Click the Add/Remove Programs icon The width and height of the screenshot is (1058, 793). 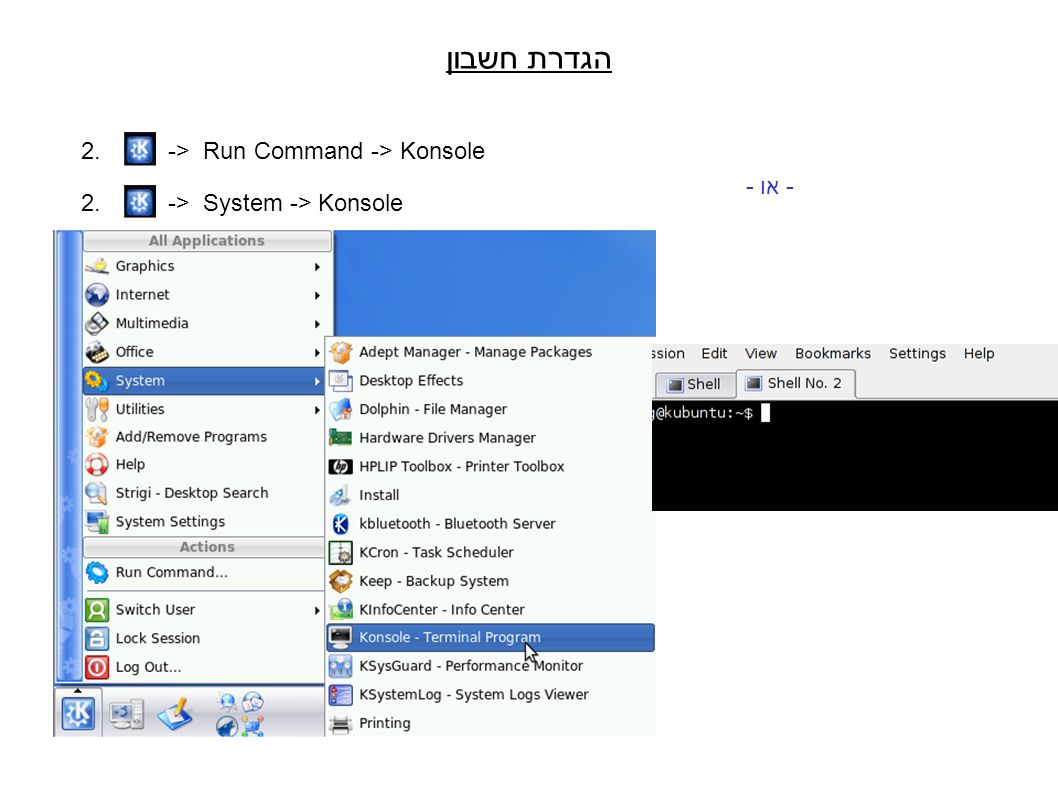pyautogui.click(x=97, y=437)
